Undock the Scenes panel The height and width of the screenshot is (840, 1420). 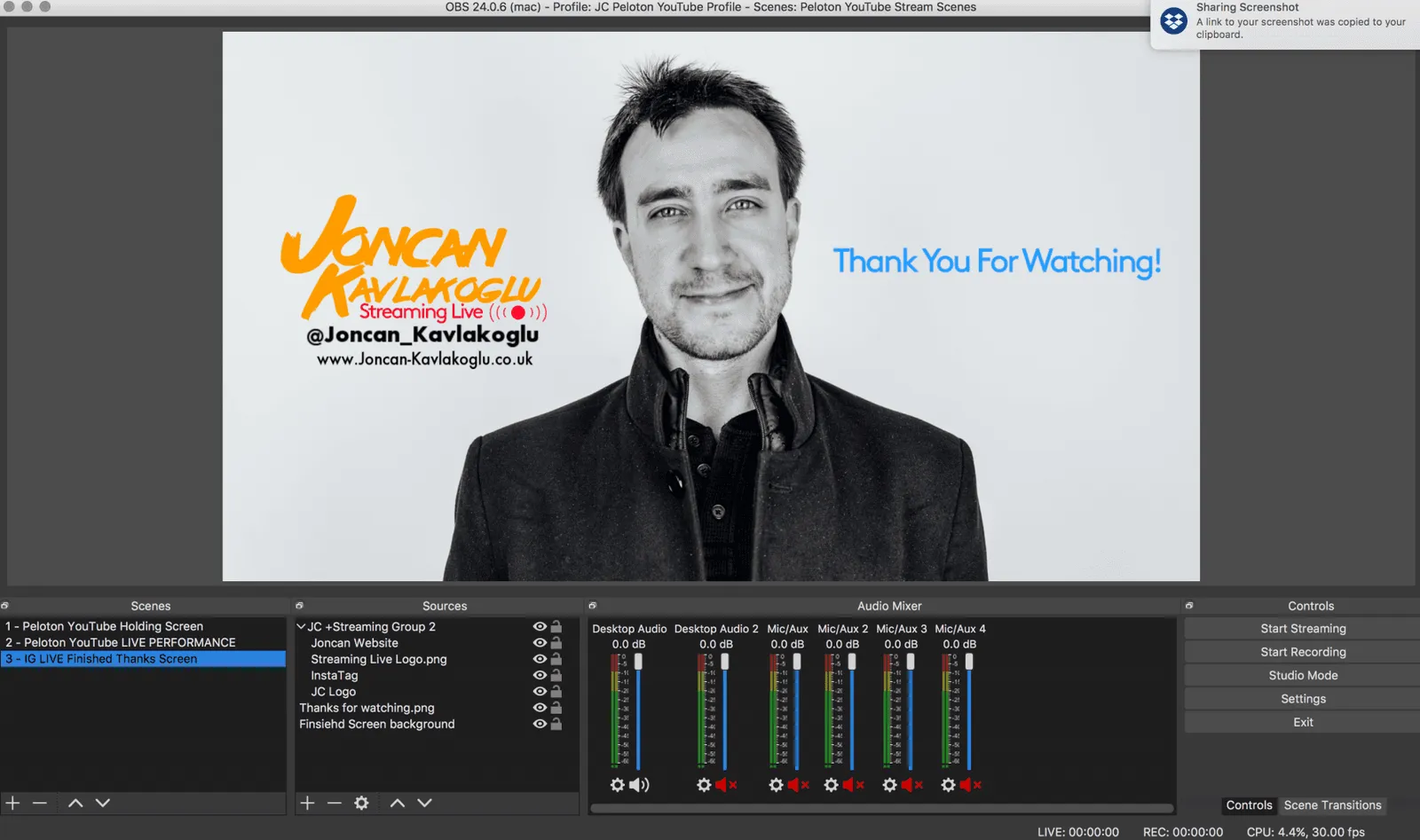point(5,606)
